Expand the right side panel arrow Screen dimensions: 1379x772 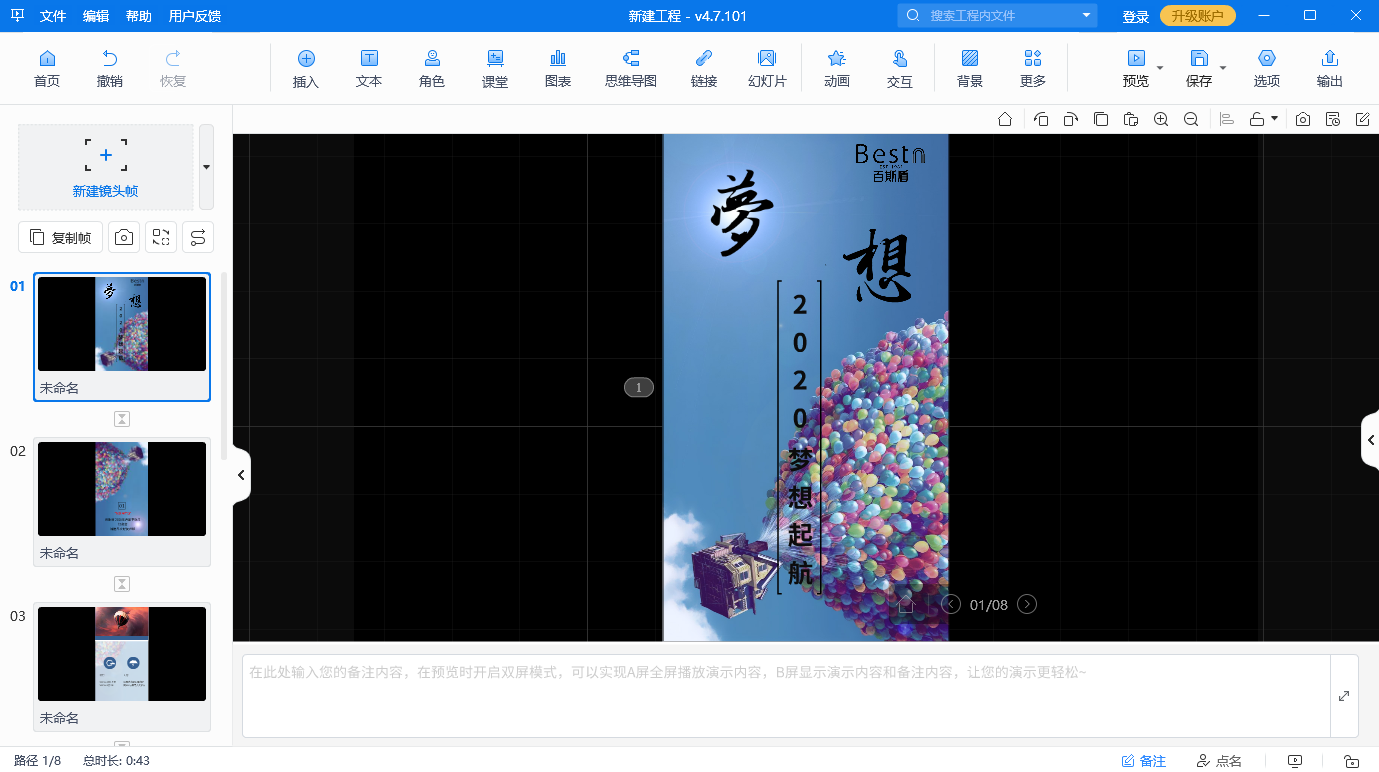tap(1370, 440)
